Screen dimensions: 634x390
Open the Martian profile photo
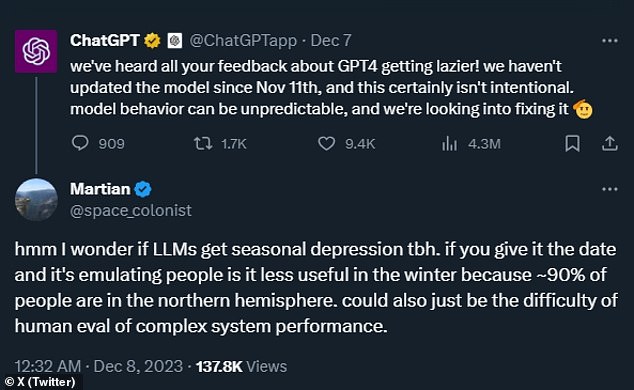36,200
